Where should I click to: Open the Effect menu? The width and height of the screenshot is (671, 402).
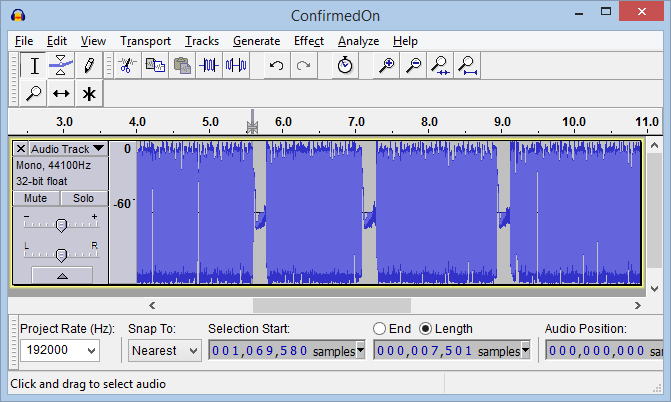click(x=309, y=41)
